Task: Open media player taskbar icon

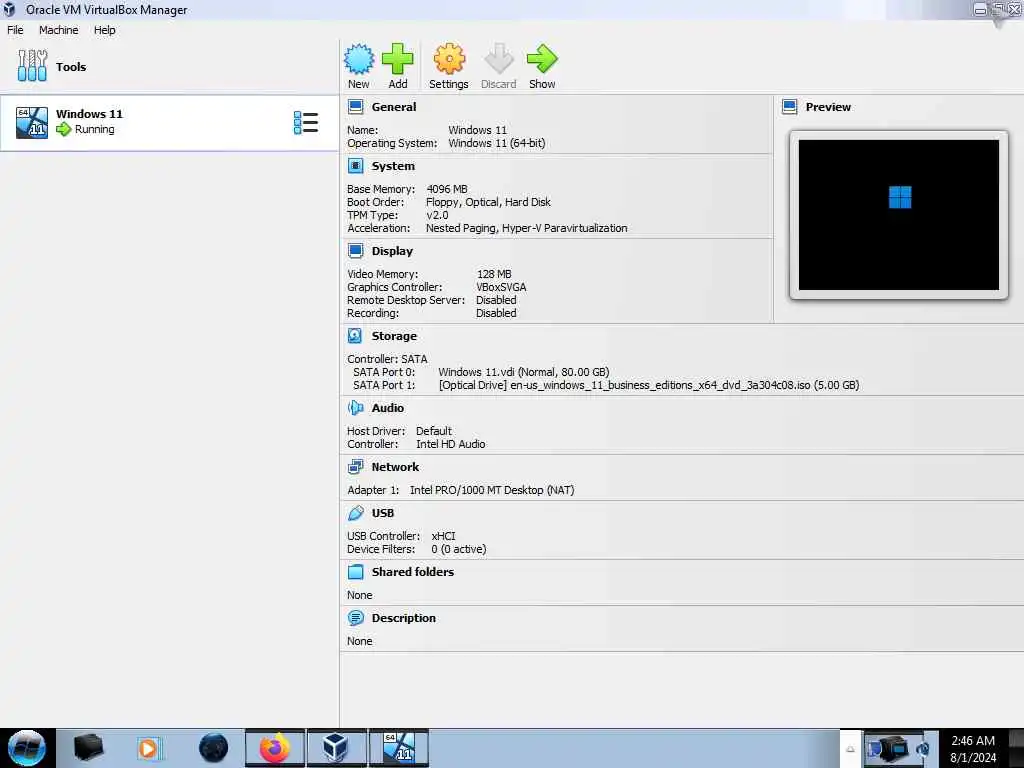Action: pyautogui.click(x=148, y=748)
